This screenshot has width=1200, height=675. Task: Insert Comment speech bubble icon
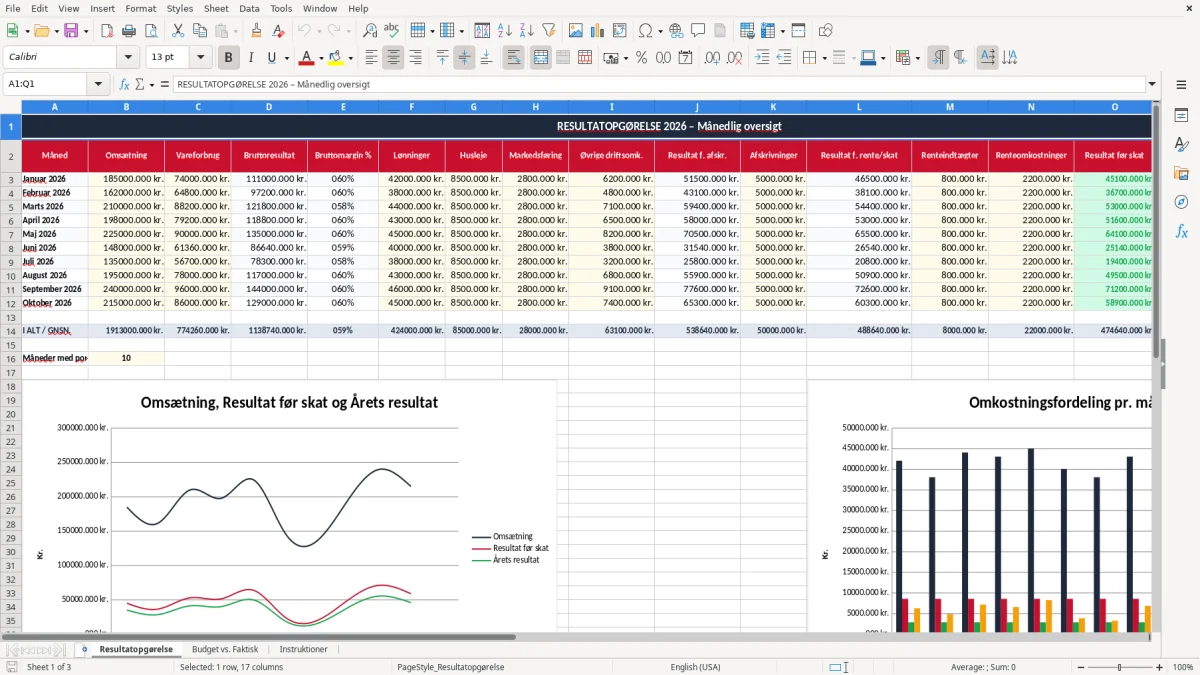tap(699, 31)
